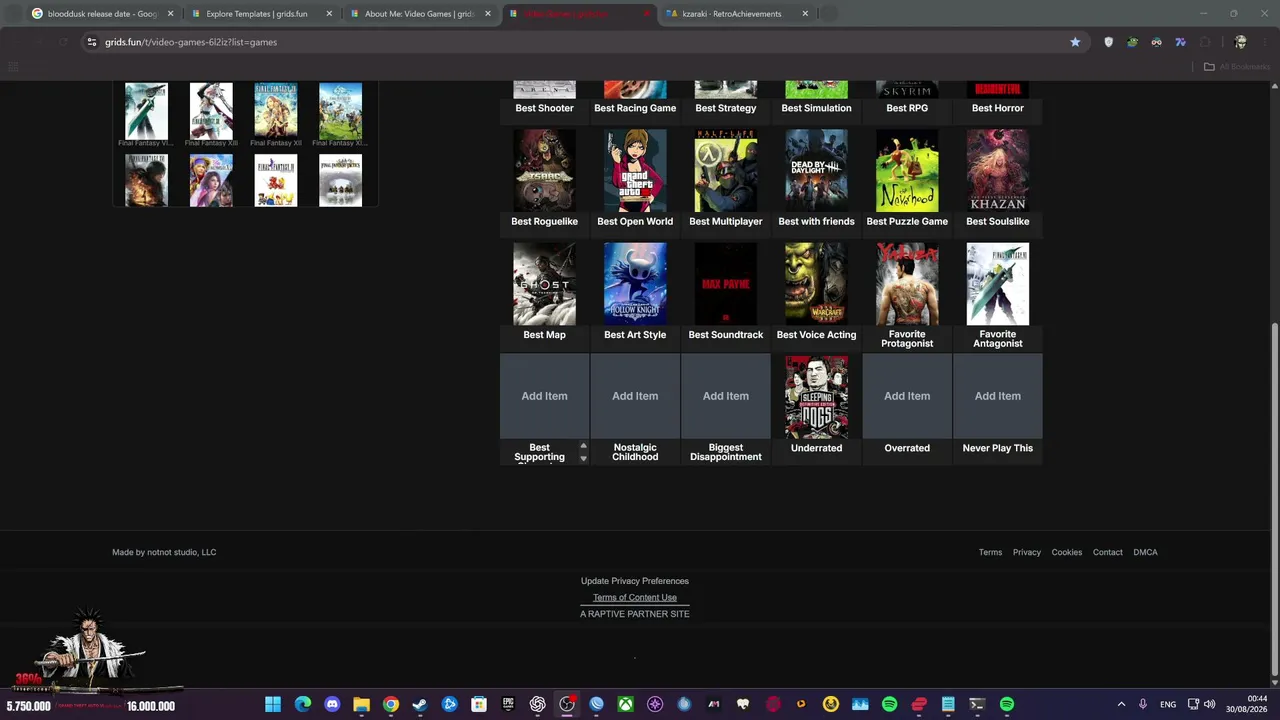Select the Sleeping Dogs cover under Underrated
This screenshot has width=1280, height=720.
pos(816,397)
